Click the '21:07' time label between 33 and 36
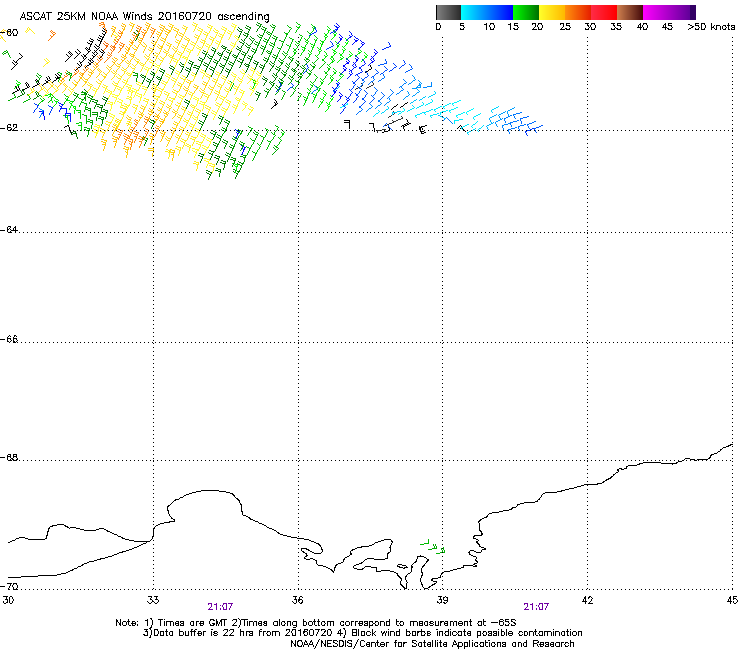 tap(220, 607)
